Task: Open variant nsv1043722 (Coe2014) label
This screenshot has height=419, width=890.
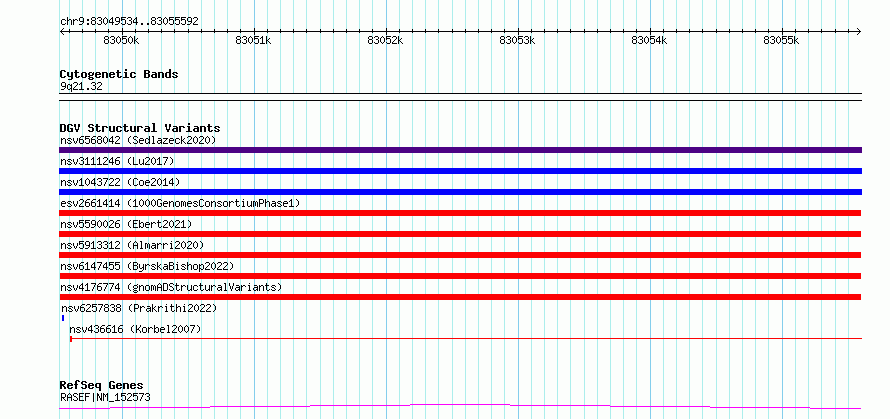Action: 120,182
